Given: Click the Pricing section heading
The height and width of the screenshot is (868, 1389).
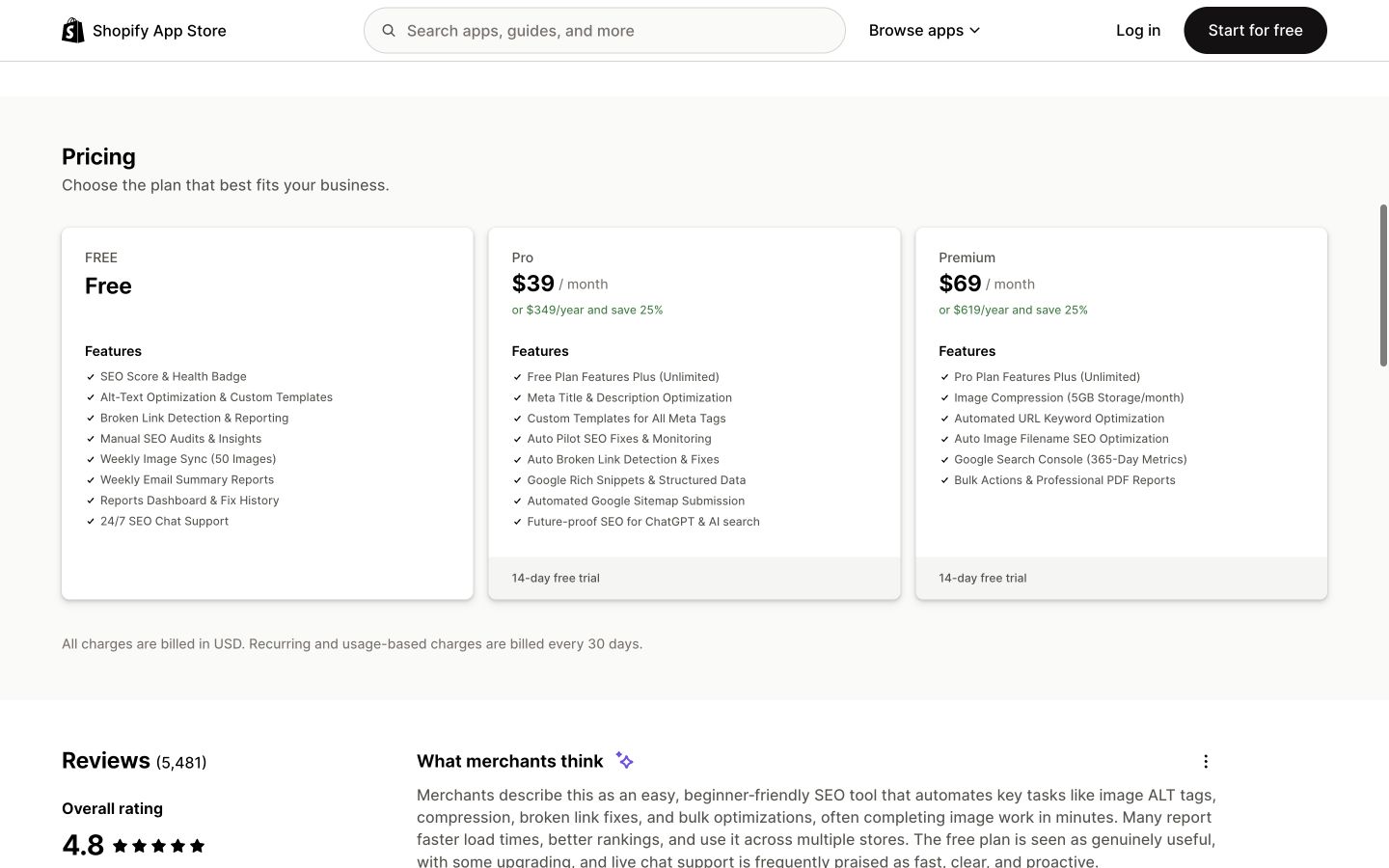Looking at the screenshot, I should coord(98,156).
